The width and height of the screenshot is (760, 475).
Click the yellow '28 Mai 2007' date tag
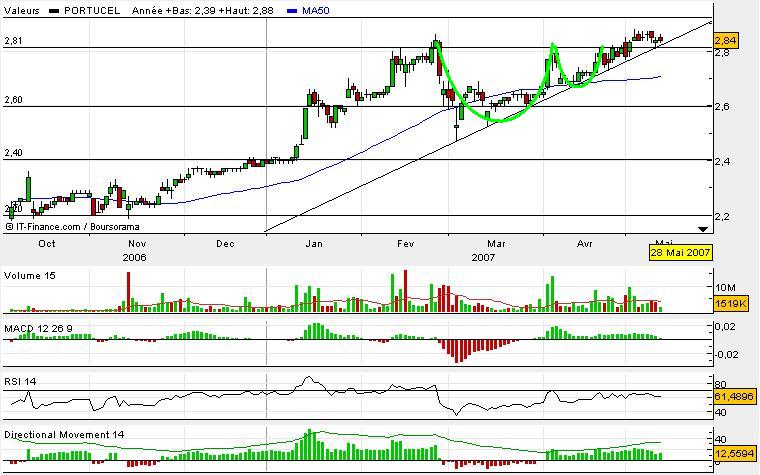tap(681, 252)
